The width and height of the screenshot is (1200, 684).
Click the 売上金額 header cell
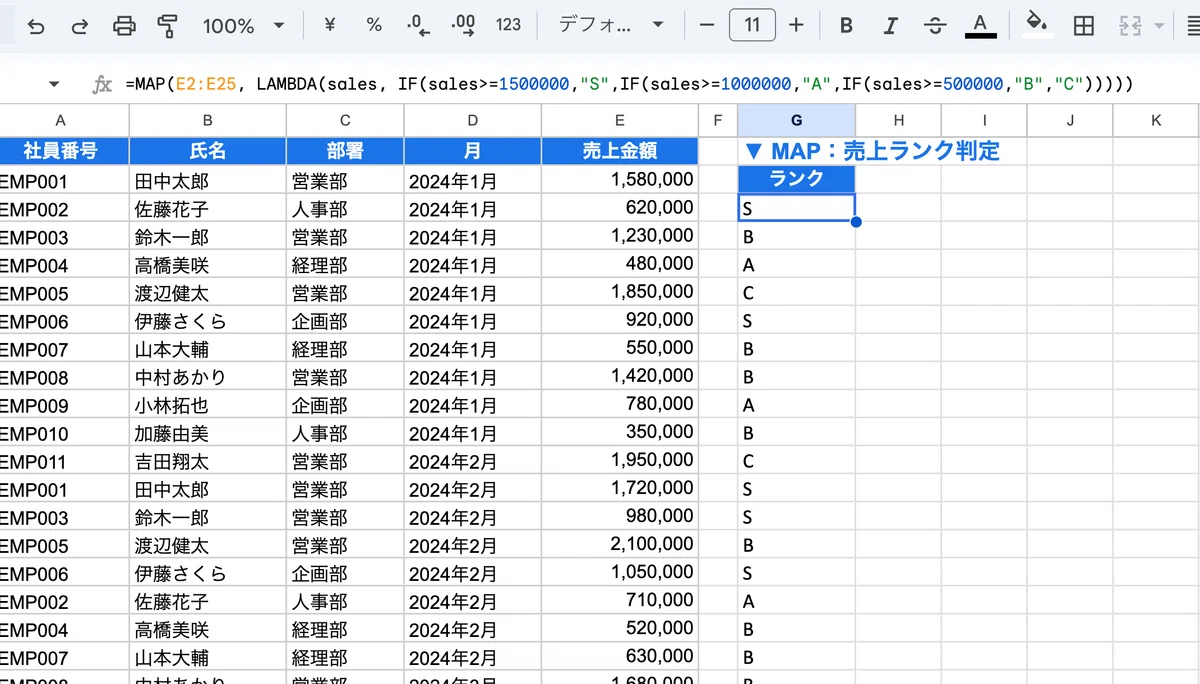[x=620, y=151]
